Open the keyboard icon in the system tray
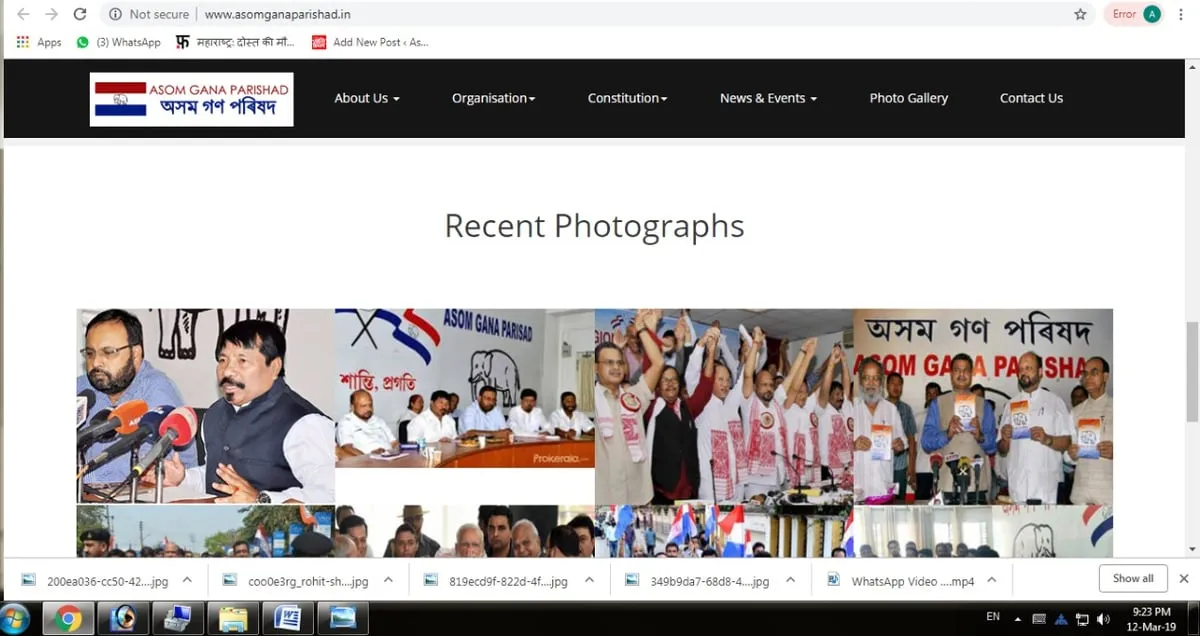 1039,619
